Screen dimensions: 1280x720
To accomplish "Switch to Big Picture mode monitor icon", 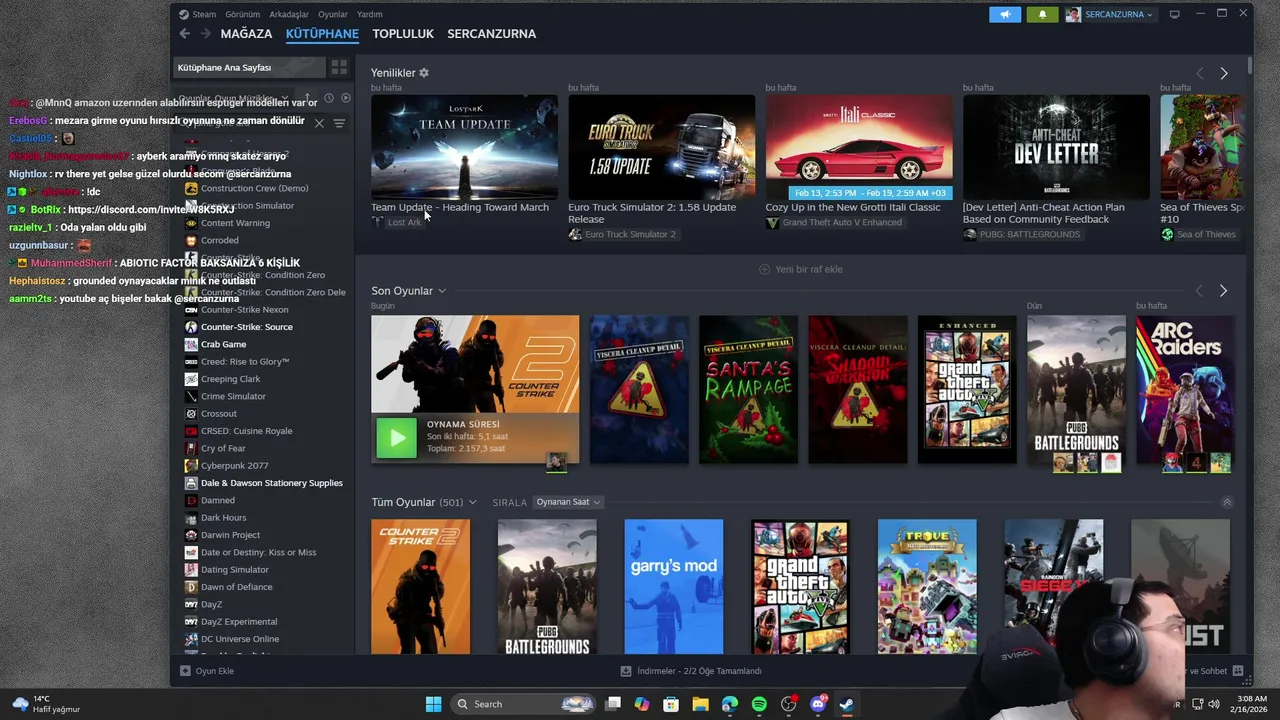I will (1175, 14).
